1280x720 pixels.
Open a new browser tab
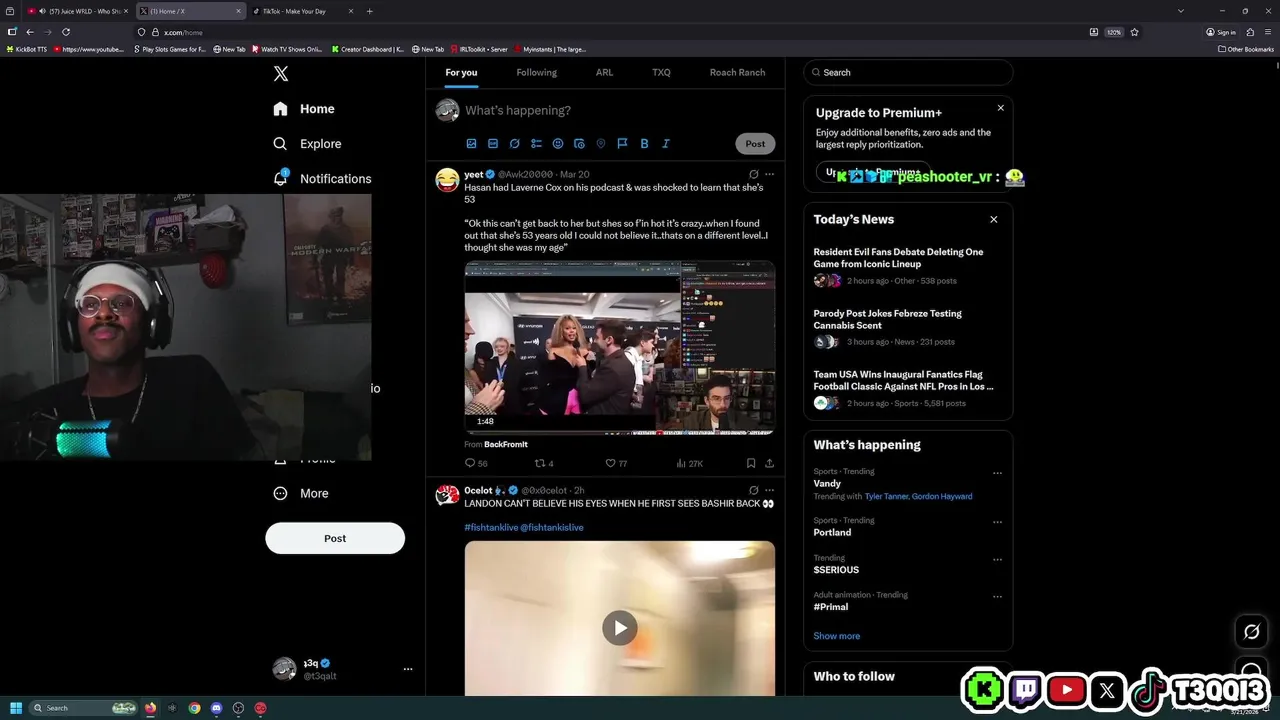coord(370,11)
